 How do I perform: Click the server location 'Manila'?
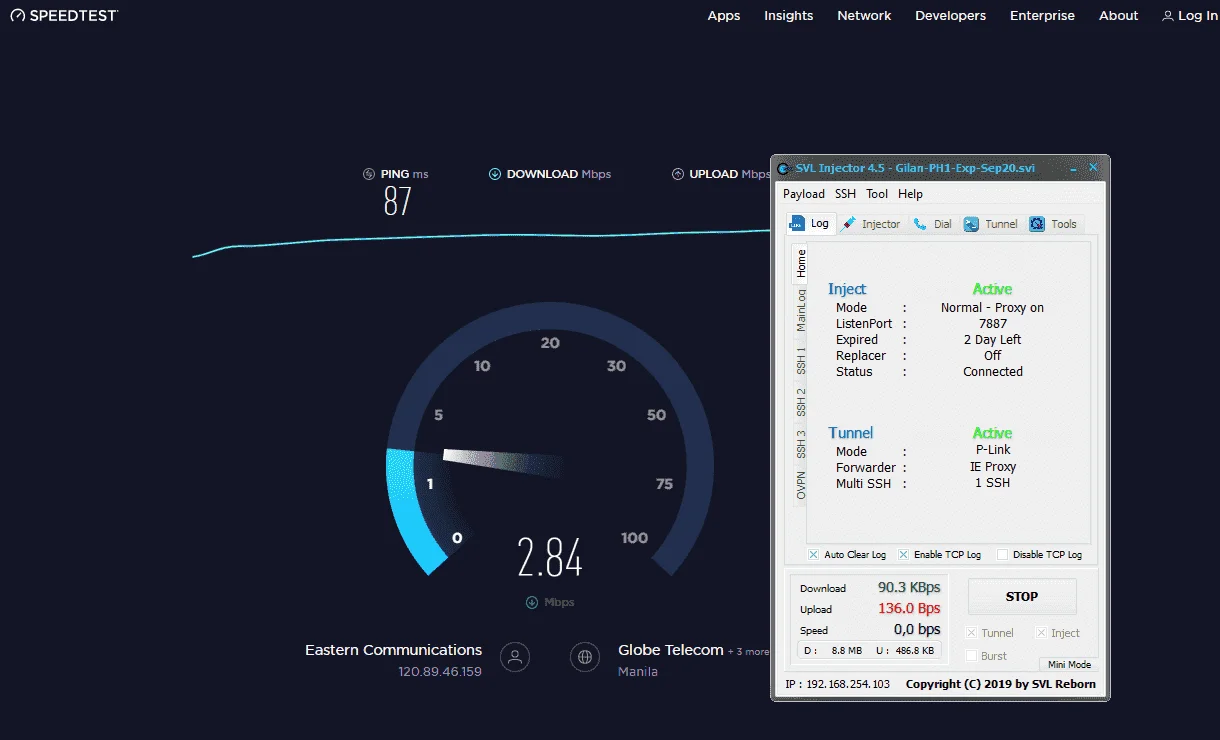(x=638, y=672)
